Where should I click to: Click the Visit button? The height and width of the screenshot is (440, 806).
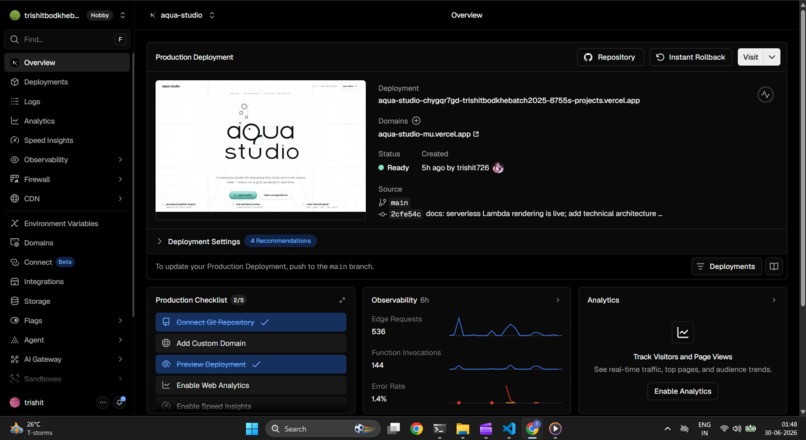[751, 57]
